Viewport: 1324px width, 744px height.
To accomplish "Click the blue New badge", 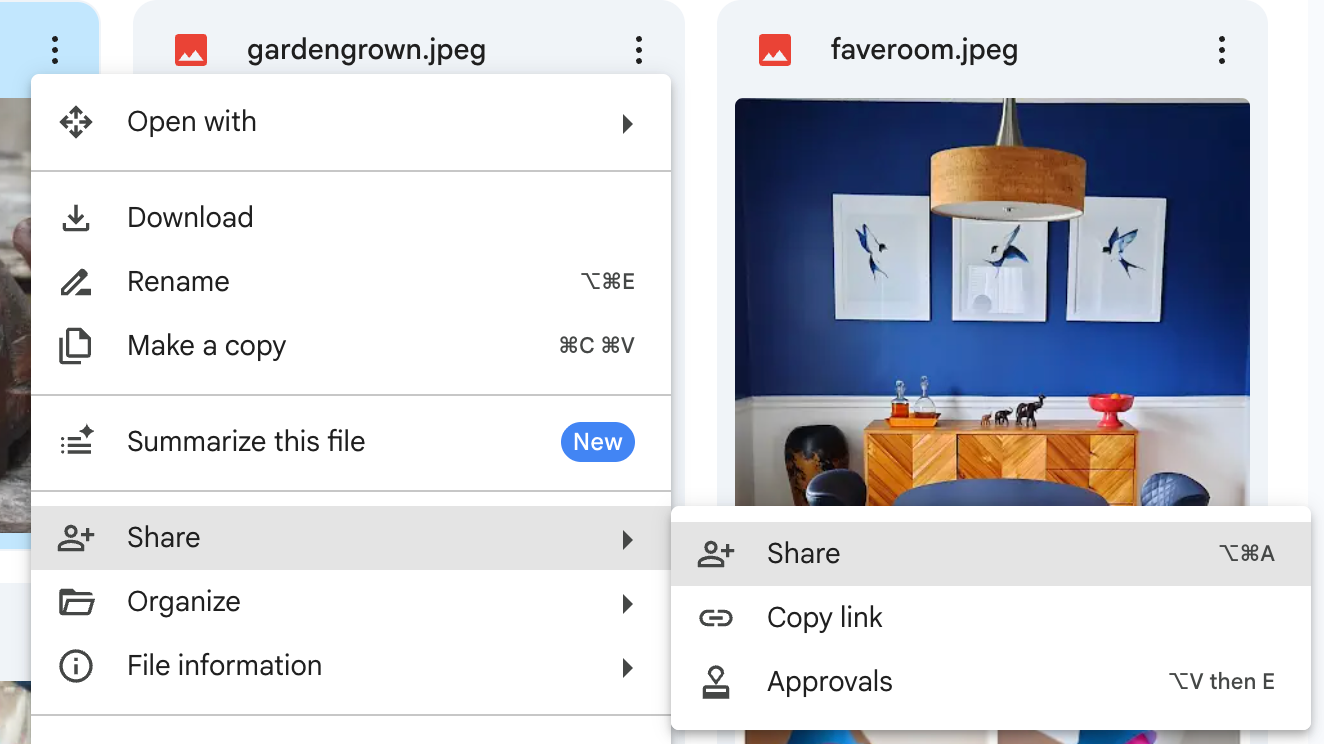I will pos(597,442).
